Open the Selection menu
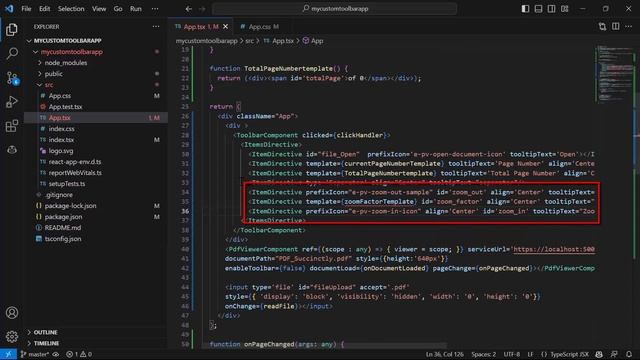 71,9
